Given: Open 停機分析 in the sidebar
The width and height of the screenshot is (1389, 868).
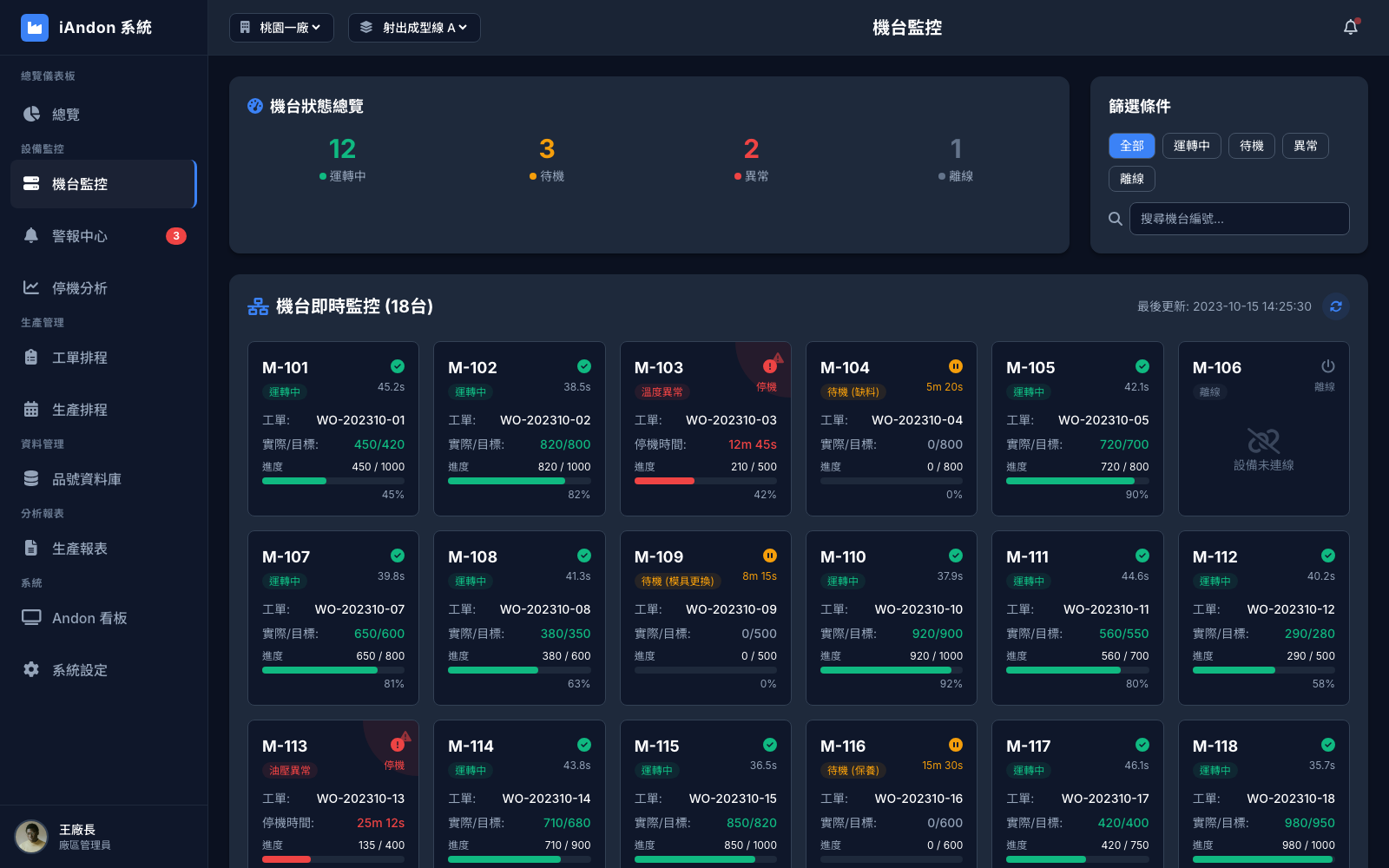Looking at the screenshot, I should point(104,287).
